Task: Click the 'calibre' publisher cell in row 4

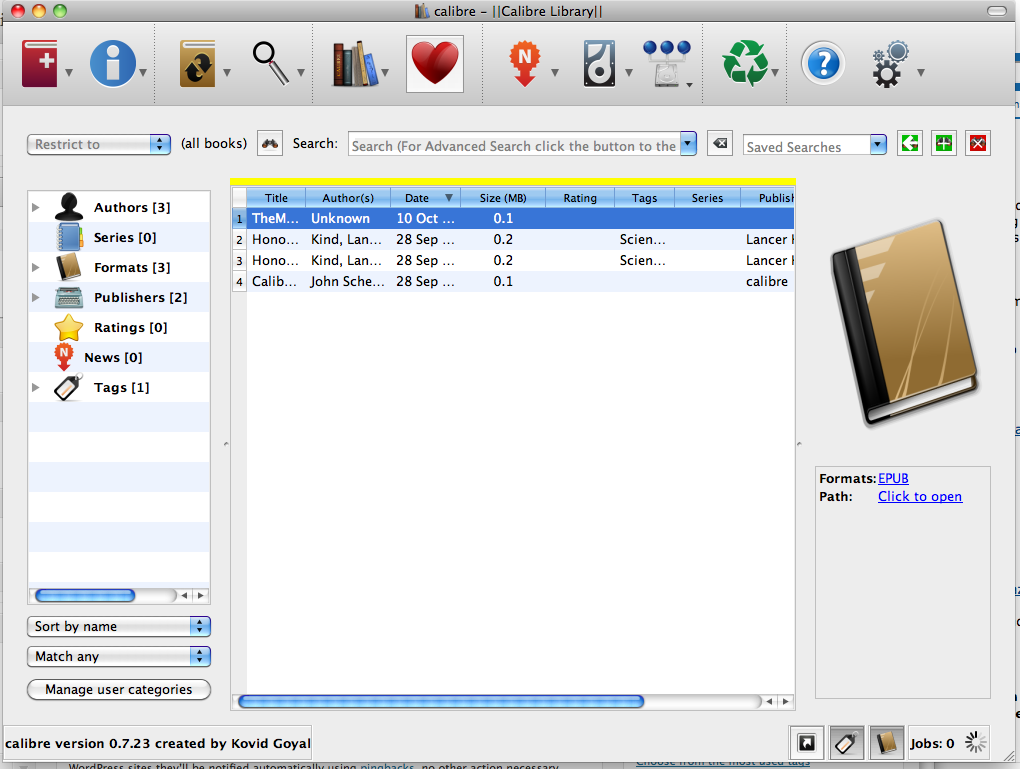Action: point(767,282)
